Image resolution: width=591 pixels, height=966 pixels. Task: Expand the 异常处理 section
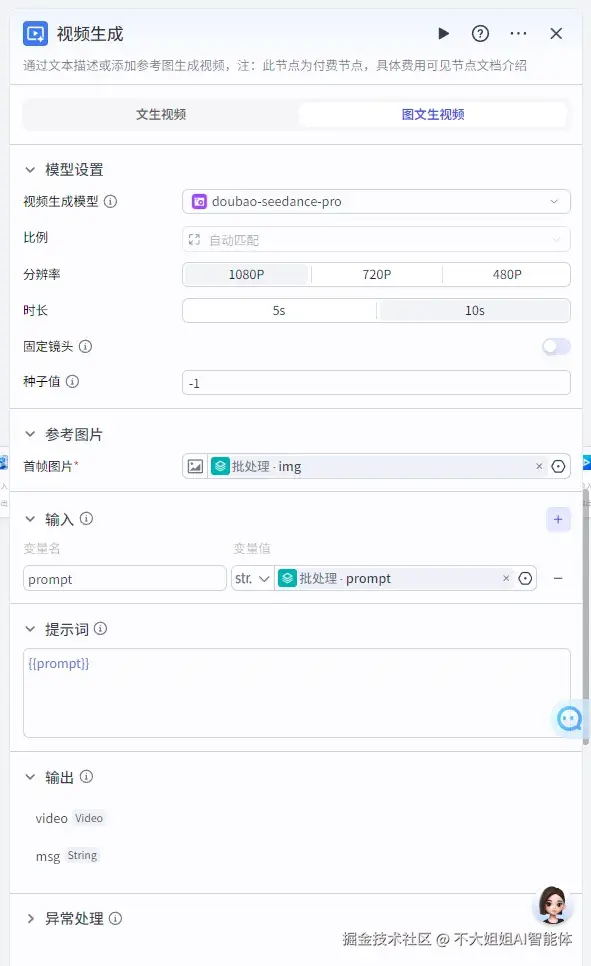tap(30, 919)
